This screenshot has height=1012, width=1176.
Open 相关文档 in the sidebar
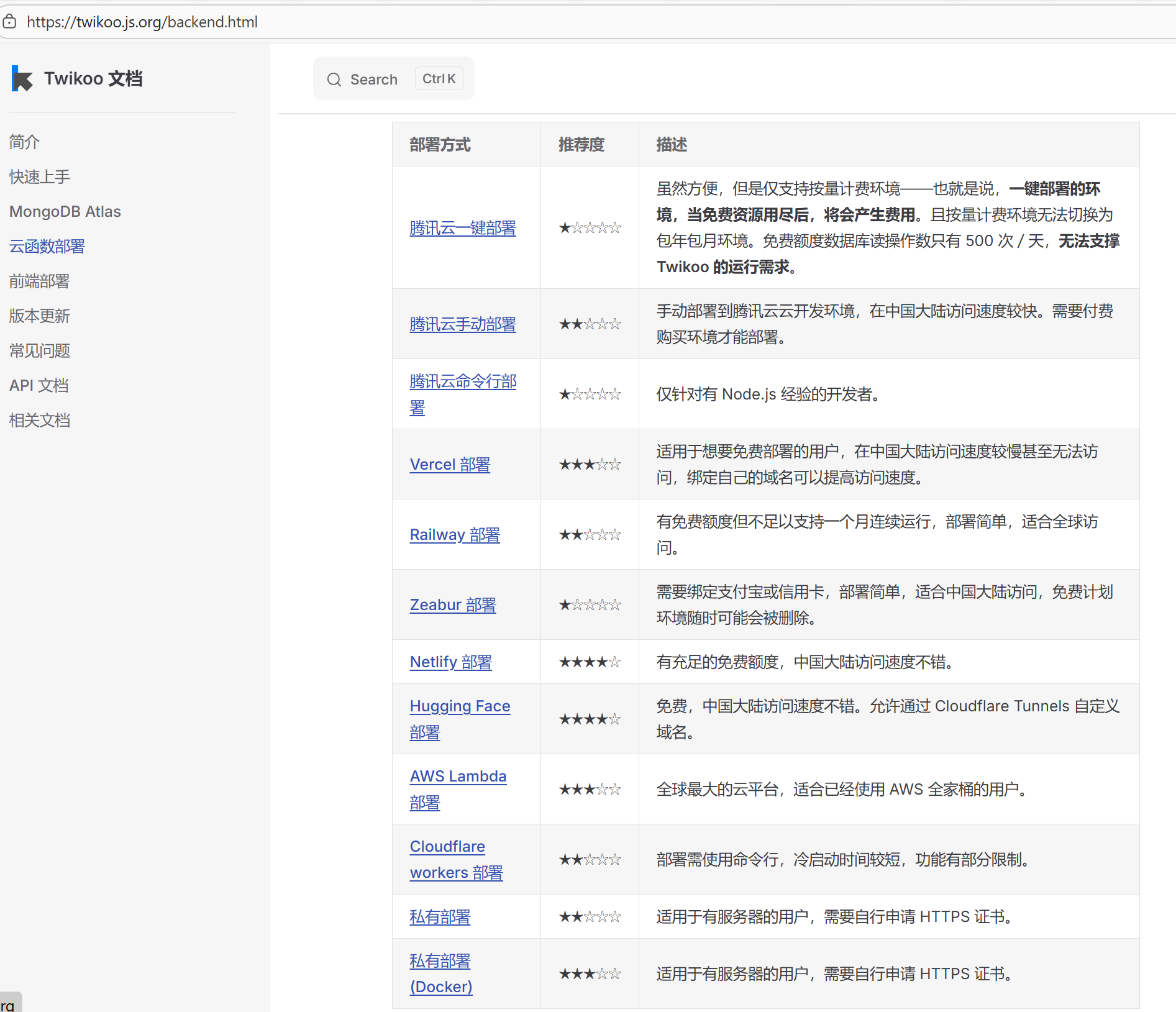click(40, 420)
